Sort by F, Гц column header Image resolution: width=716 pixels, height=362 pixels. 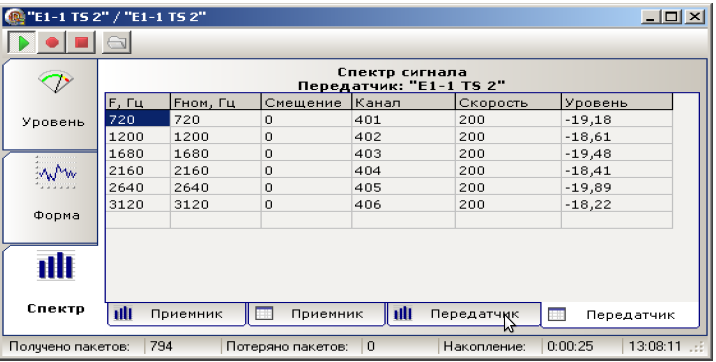(x=138, y=102)
